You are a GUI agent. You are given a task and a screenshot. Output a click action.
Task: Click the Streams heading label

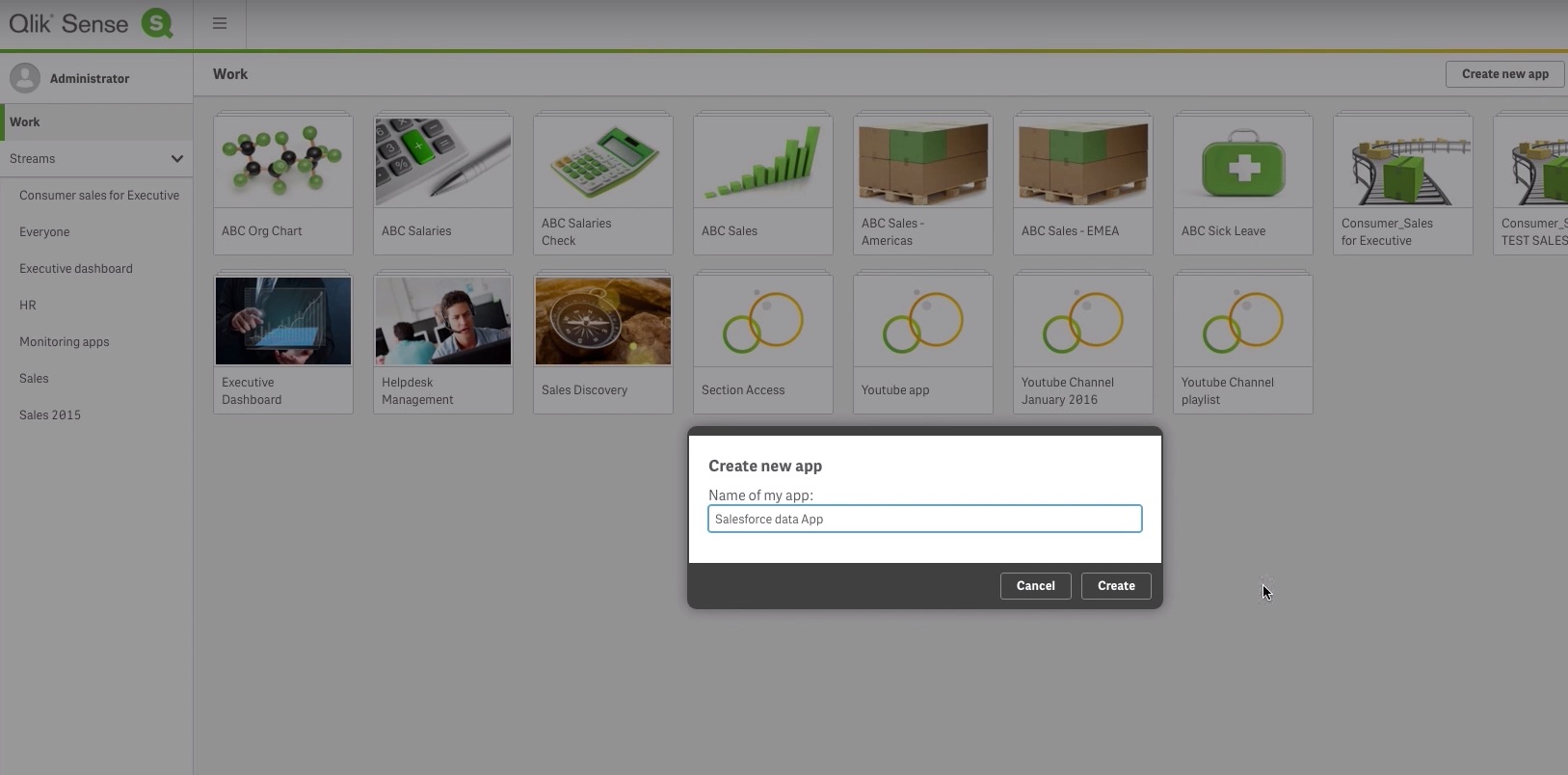coord(33,159)
